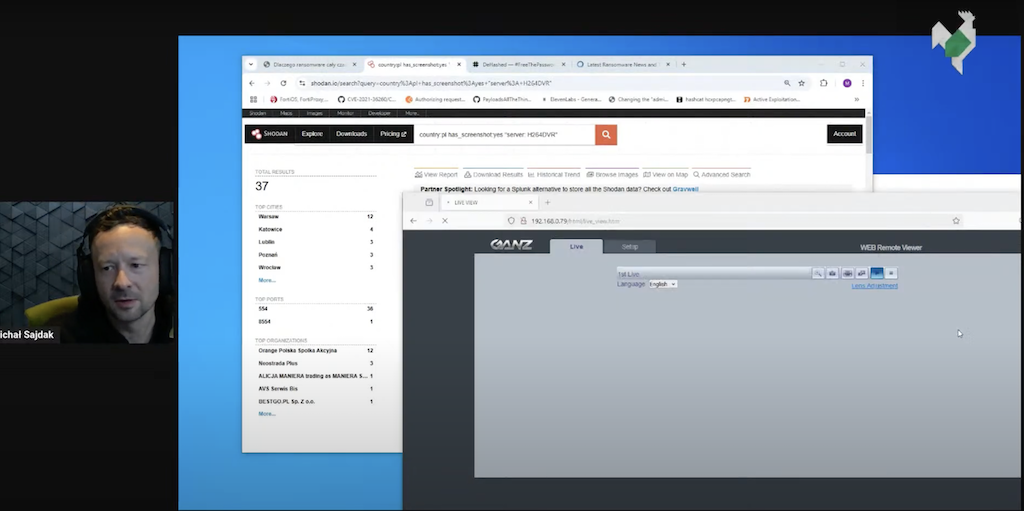Expand More under Top Cities
This screenshot has height=511, width=1024.
point(266,280)
